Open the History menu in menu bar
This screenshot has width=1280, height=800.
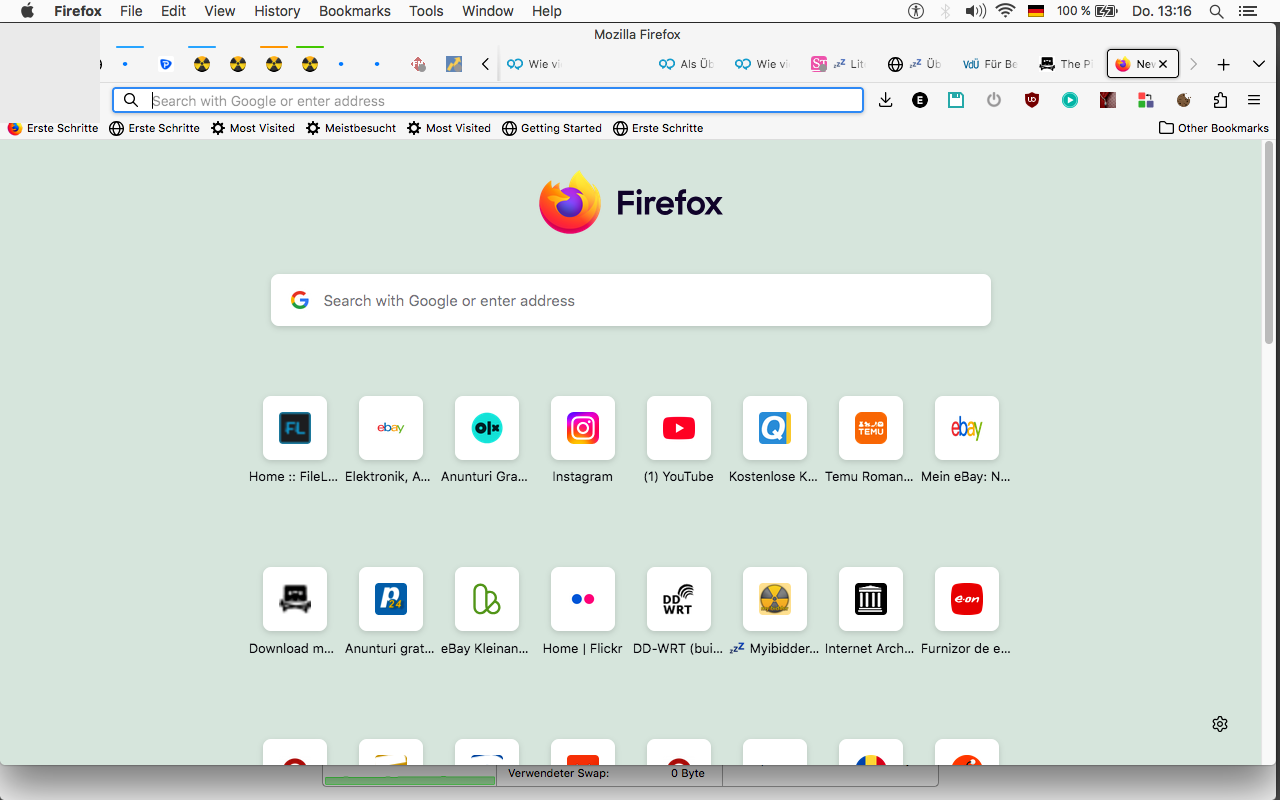pyautogui.click(x=277, y=11)
